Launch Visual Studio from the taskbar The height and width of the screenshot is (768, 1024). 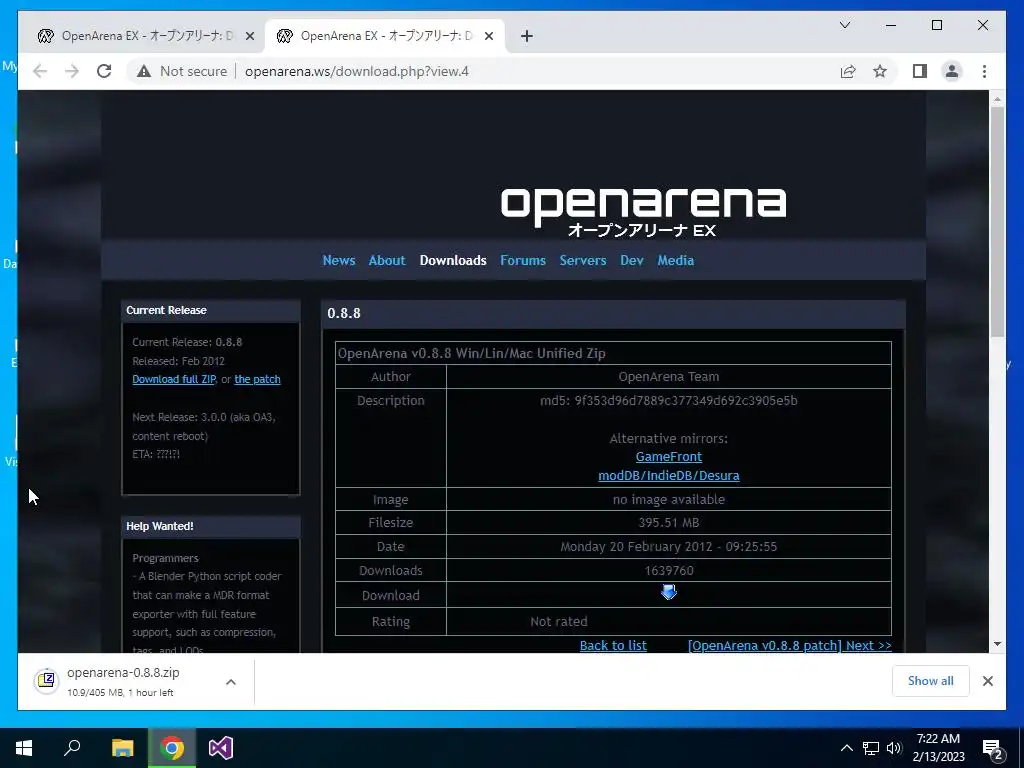point(221,748)
